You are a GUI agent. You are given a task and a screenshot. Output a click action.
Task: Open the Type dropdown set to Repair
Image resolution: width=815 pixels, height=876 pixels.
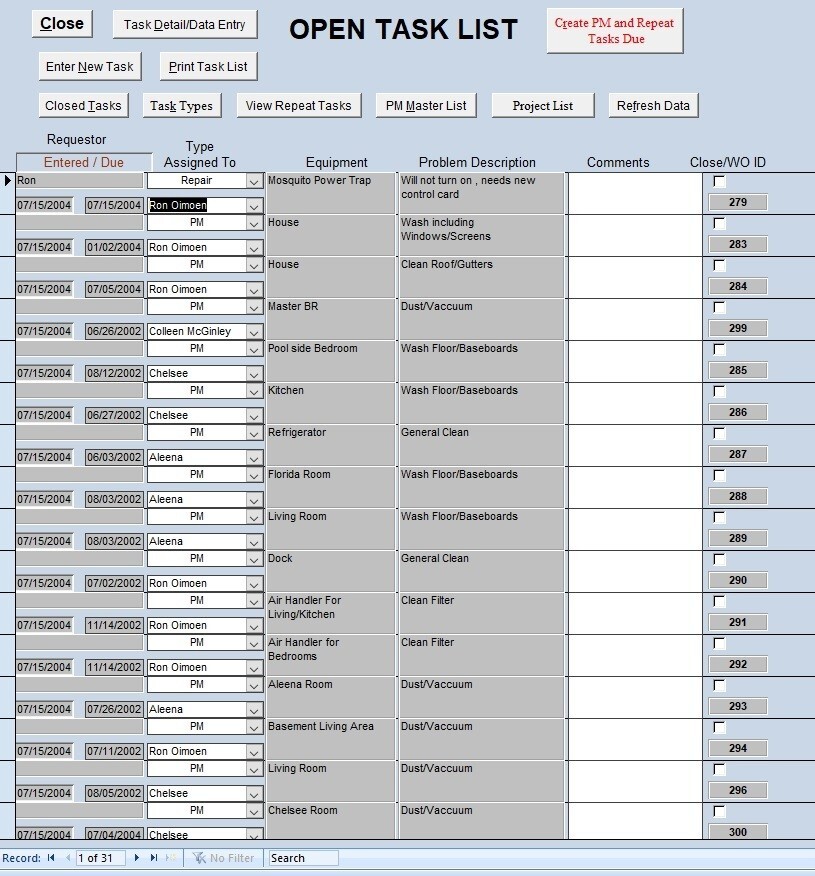252,180
